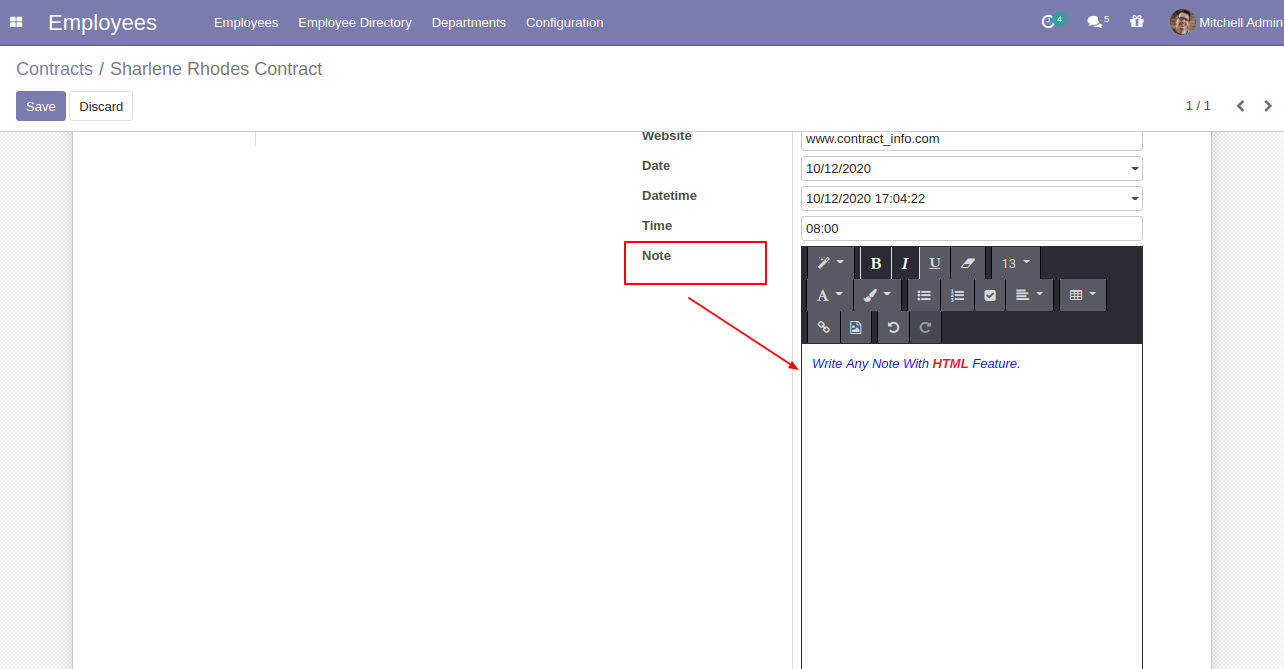The image size is (1284, 669).
Task: Open the font color A dropdown
Action: (830, 295)
